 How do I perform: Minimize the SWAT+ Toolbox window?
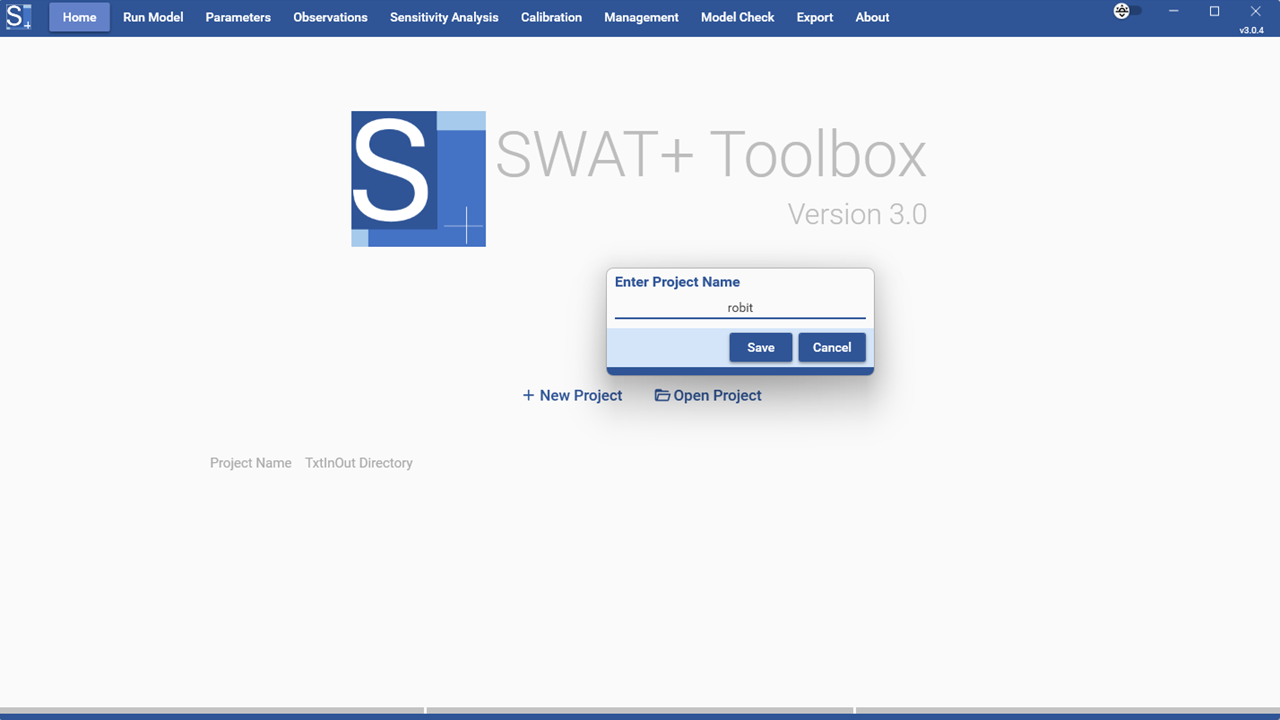1173,11
